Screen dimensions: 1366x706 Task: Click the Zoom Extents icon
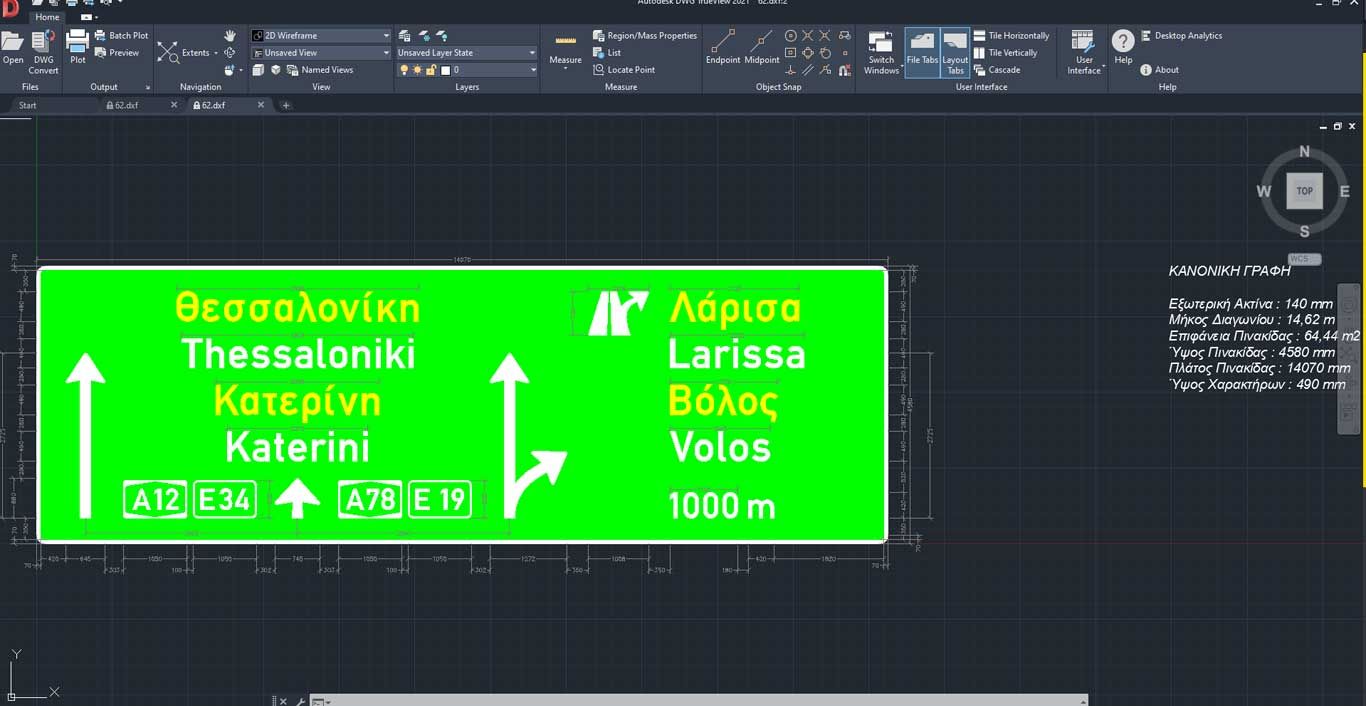169,53
